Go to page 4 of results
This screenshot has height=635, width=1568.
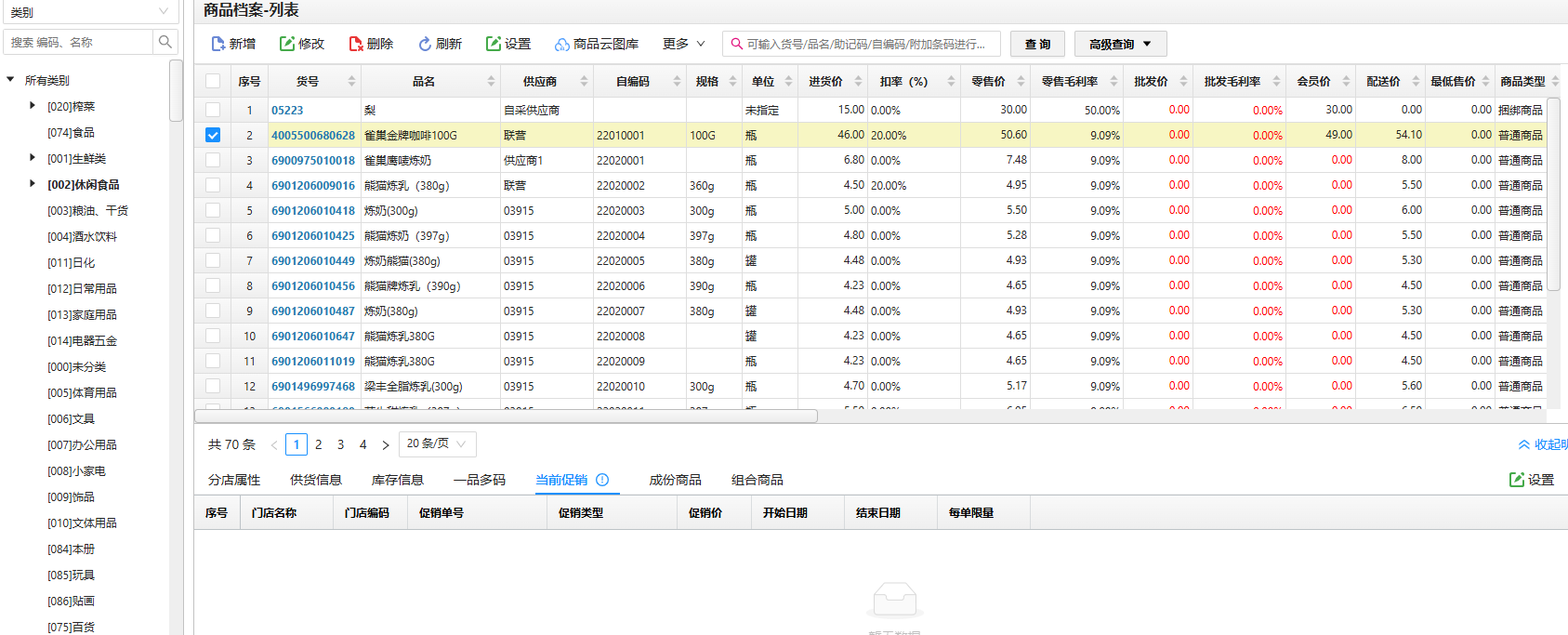(x=363, y=444)
